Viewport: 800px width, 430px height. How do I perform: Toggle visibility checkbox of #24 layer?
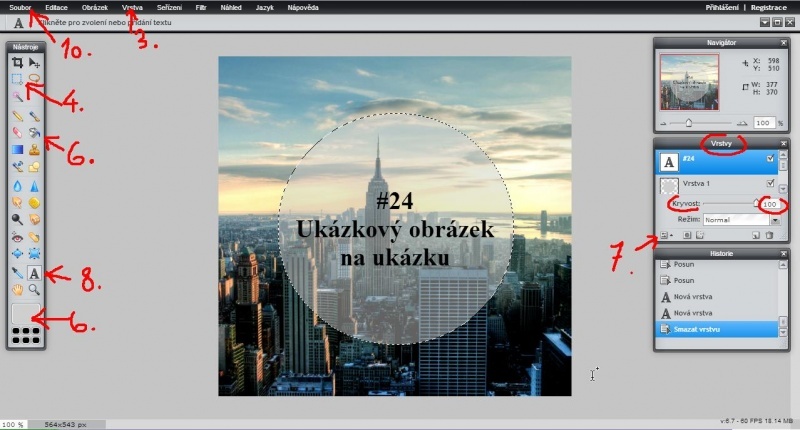pyautogui.click(x=768, y=158)
